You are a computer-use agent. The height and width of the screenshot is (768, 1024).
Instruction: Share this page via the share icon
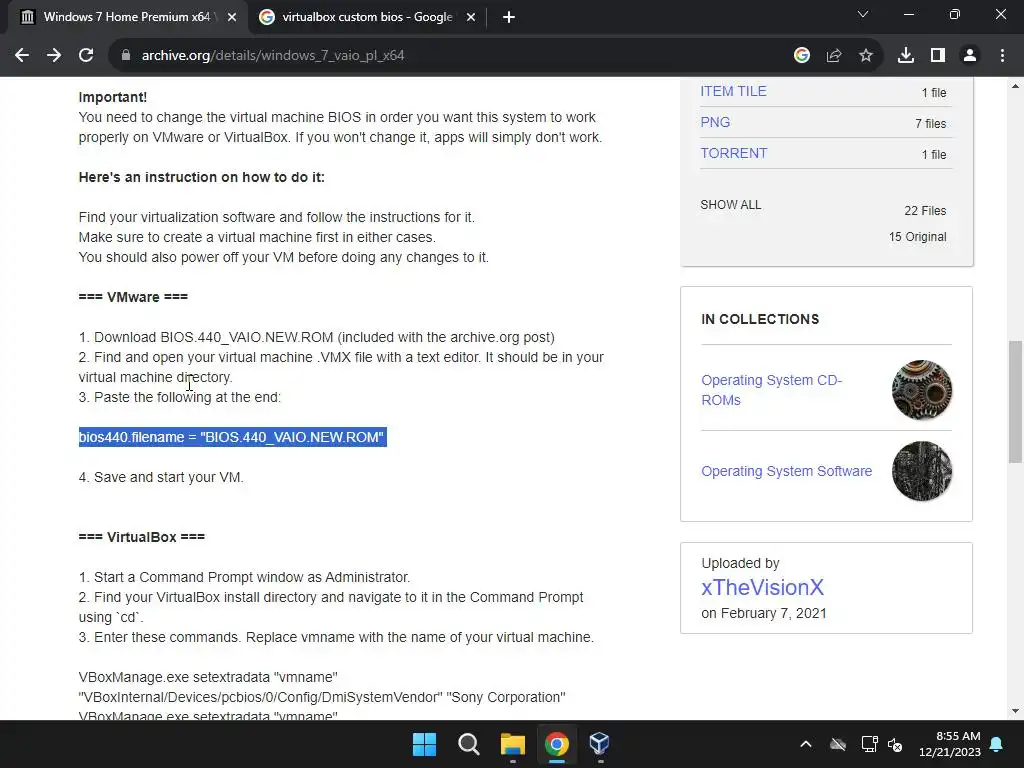pos(834,56)
